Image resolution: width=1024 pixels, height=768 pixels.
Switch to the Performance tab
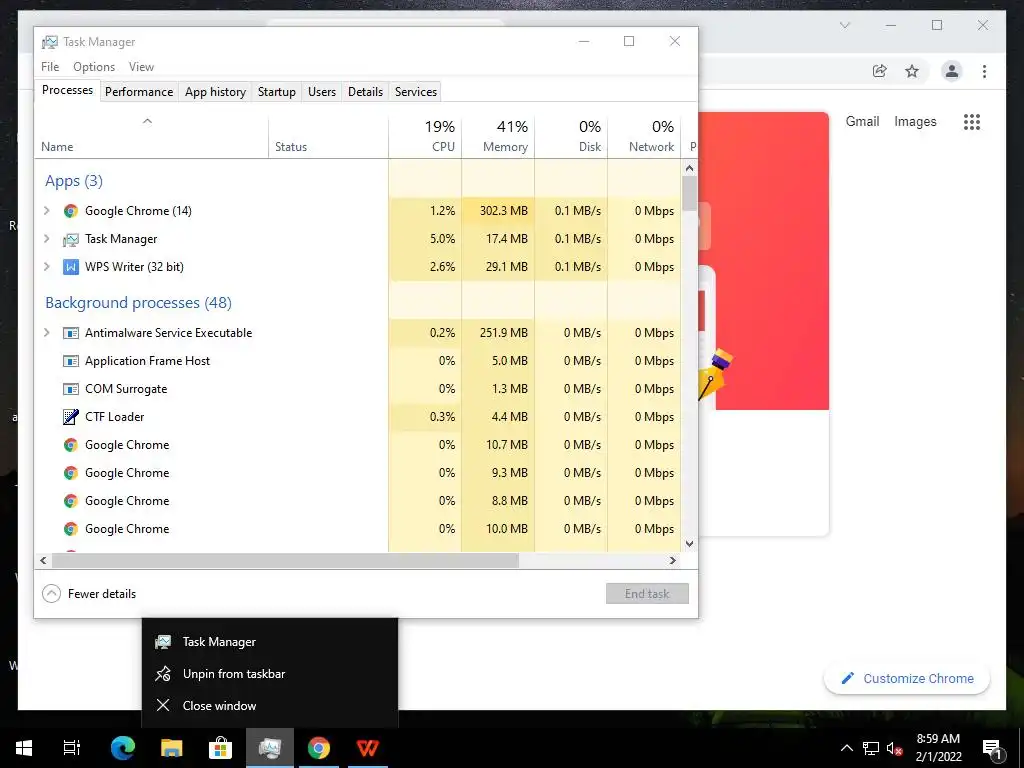click(x=139, y=91)
